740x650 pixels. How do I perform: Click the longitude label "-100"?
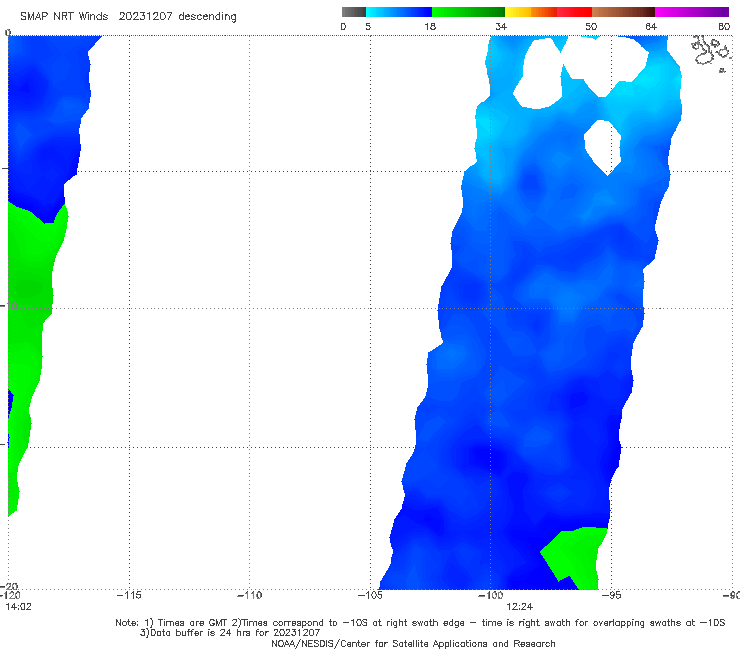(490, 595)
